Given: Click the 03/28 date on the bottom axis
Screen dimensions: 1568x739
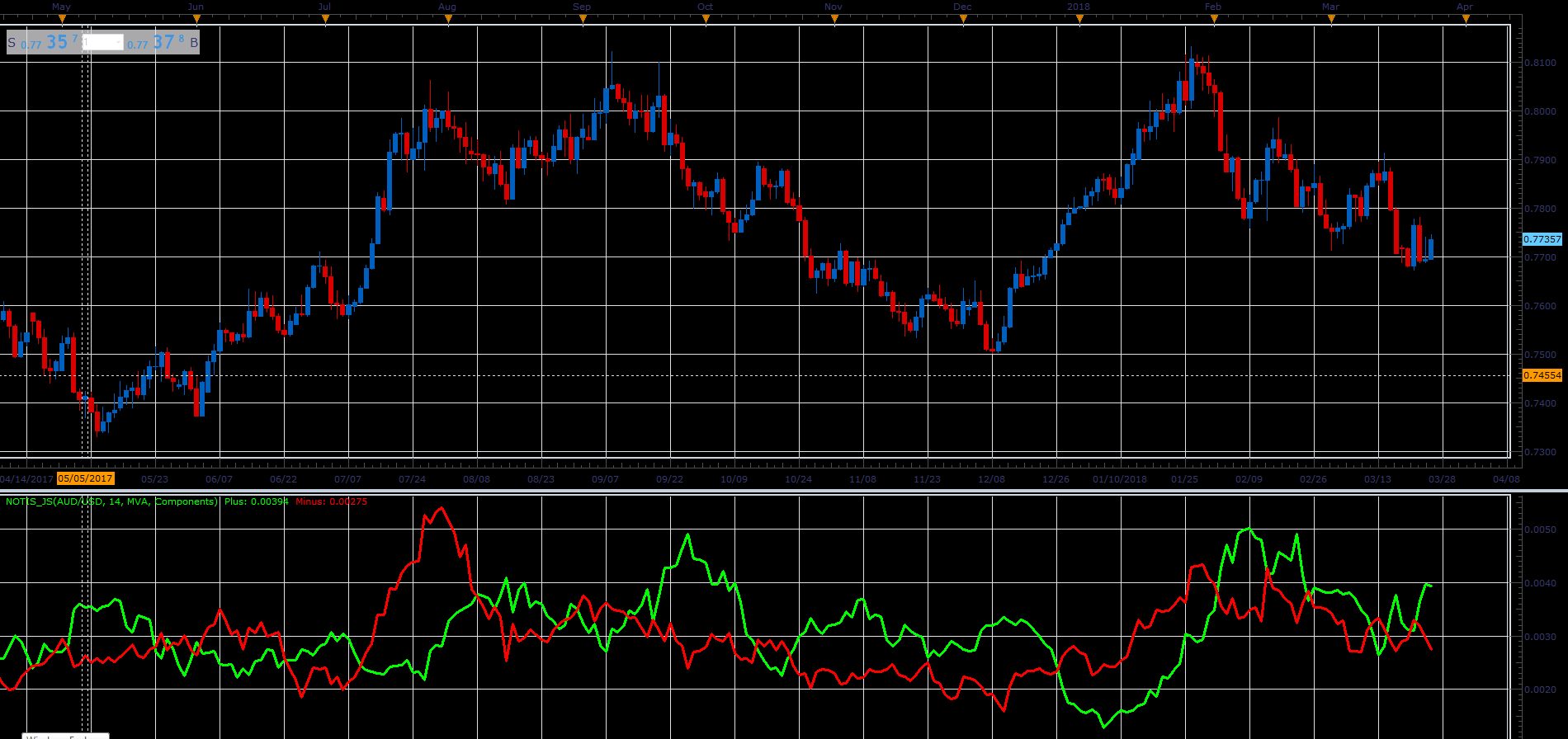Looking at the screenshot, I should [x=1442, y=479].
